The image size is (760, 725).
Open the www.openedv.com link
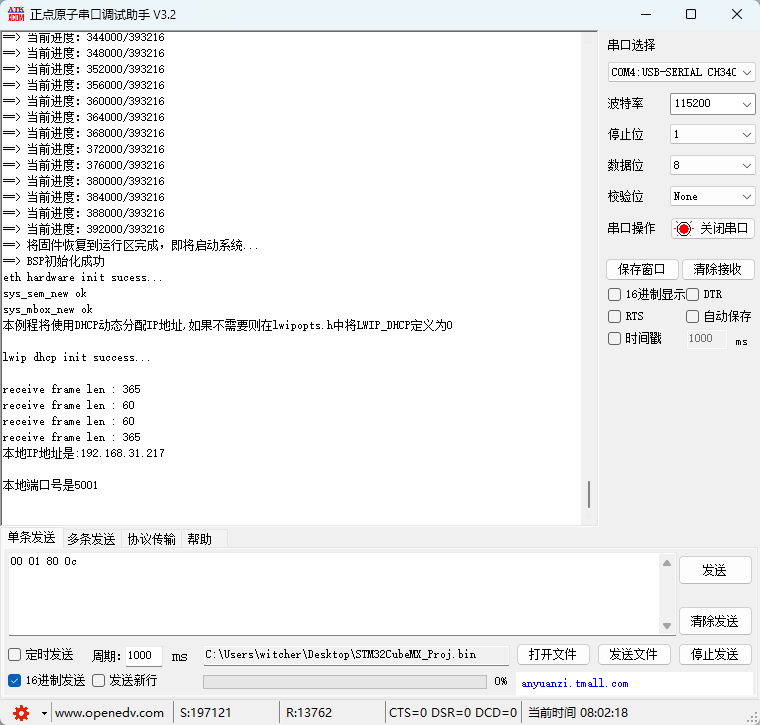[x=109, y=713]
